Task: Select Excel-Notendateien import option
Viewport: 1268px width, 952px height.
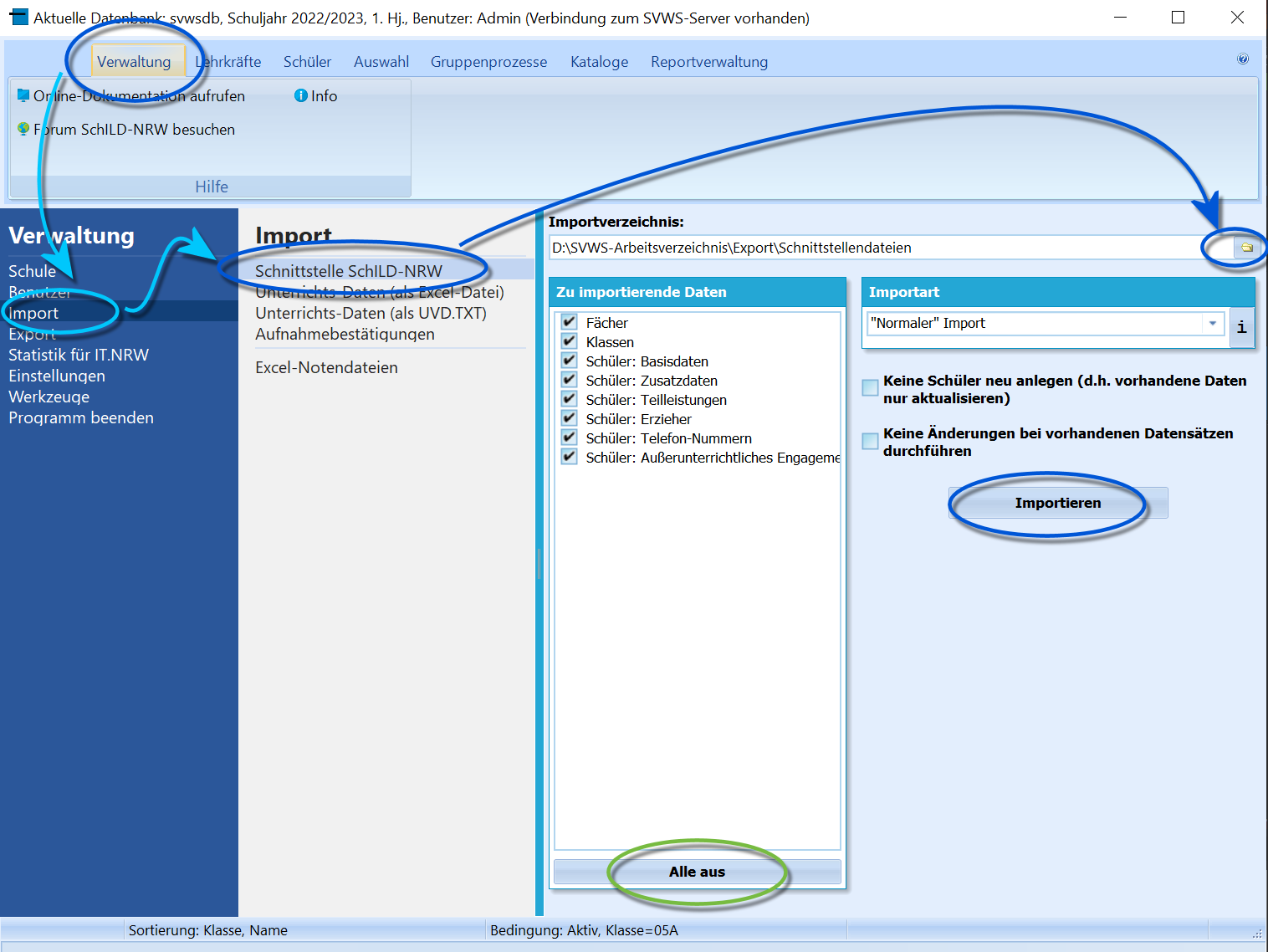Action: (326, 367)
